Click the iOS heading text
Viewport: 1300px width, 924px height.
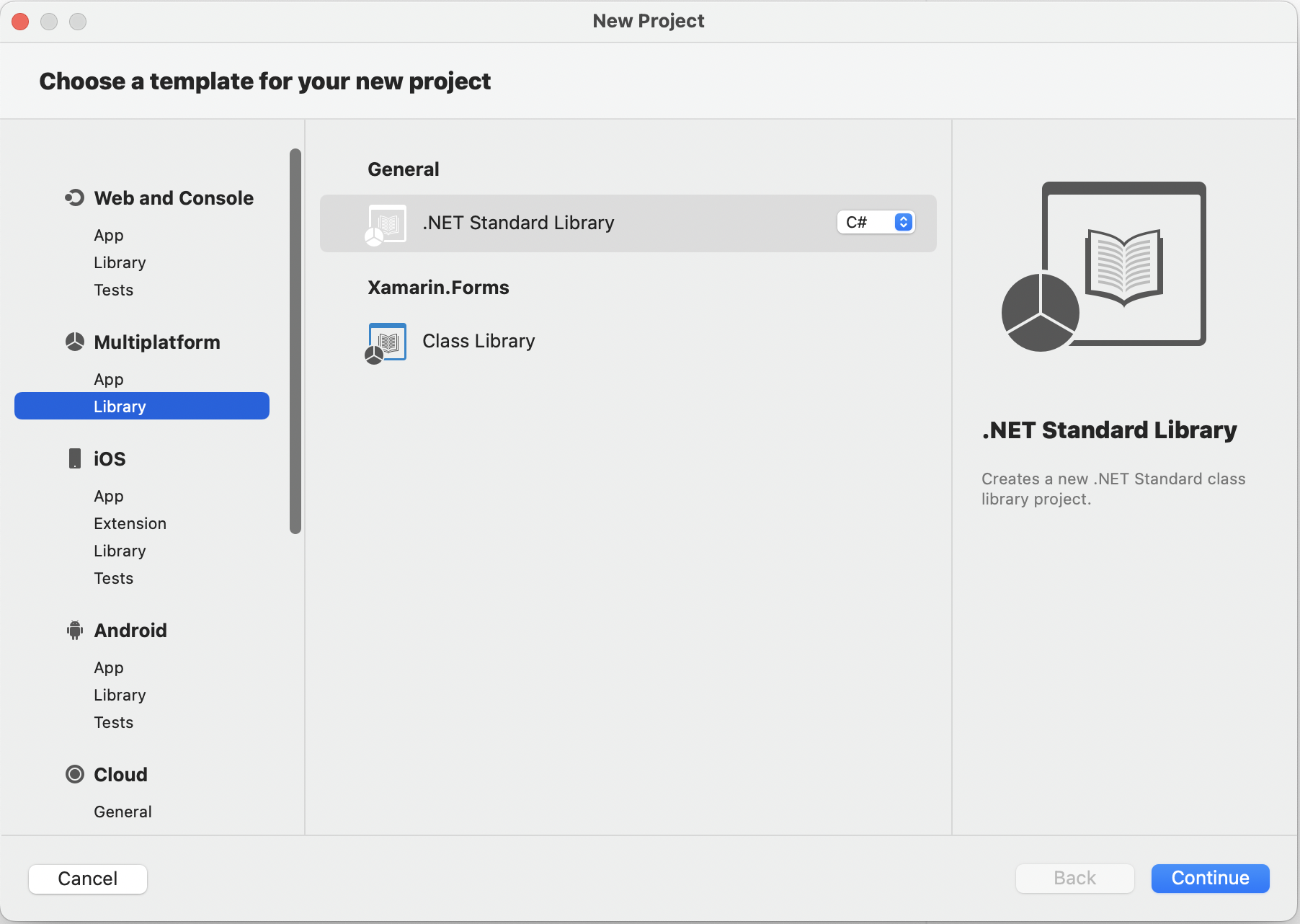click(110, 458)
